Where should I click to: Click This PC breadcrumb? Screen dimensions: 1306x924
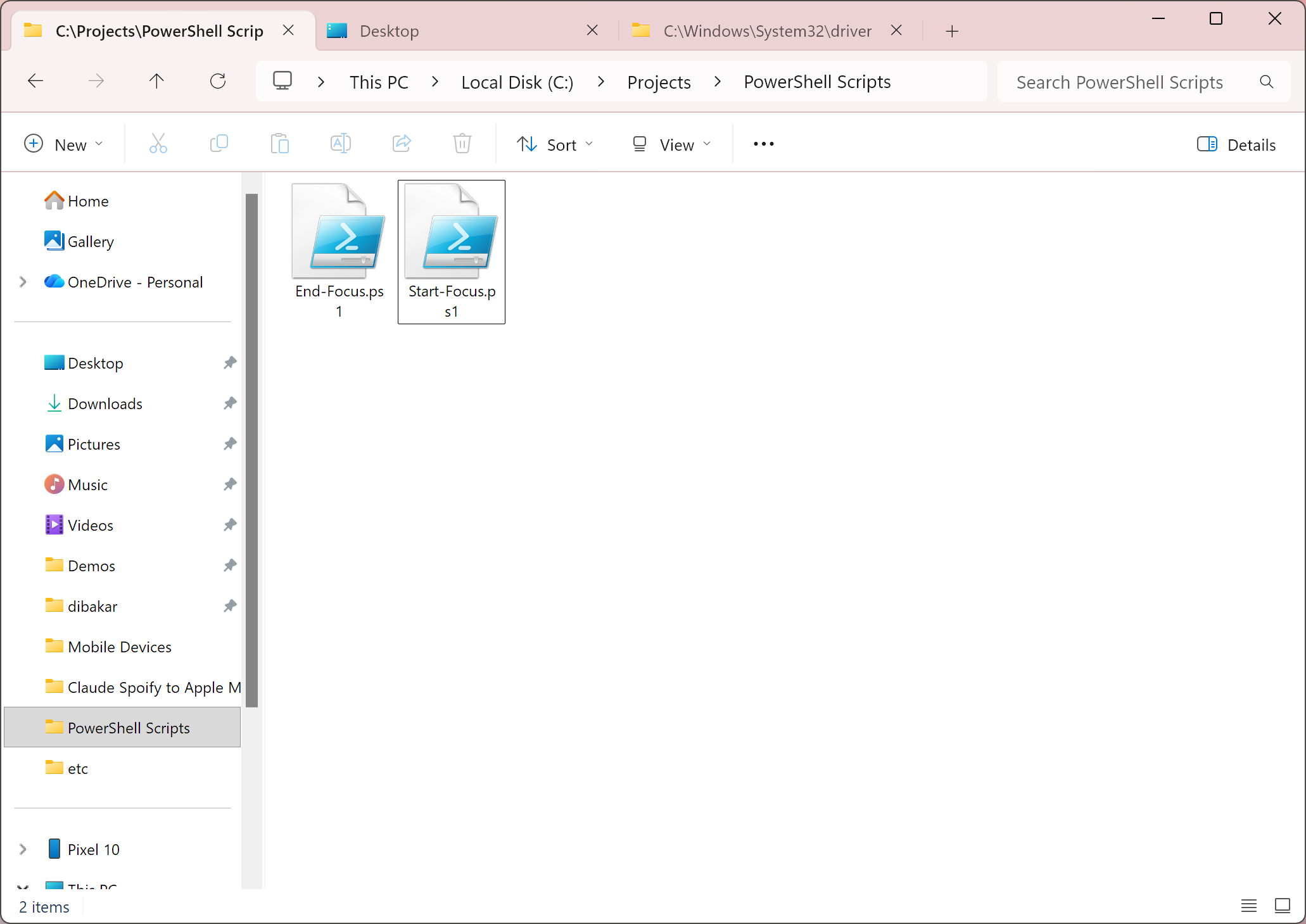click(x=379, y=82)
